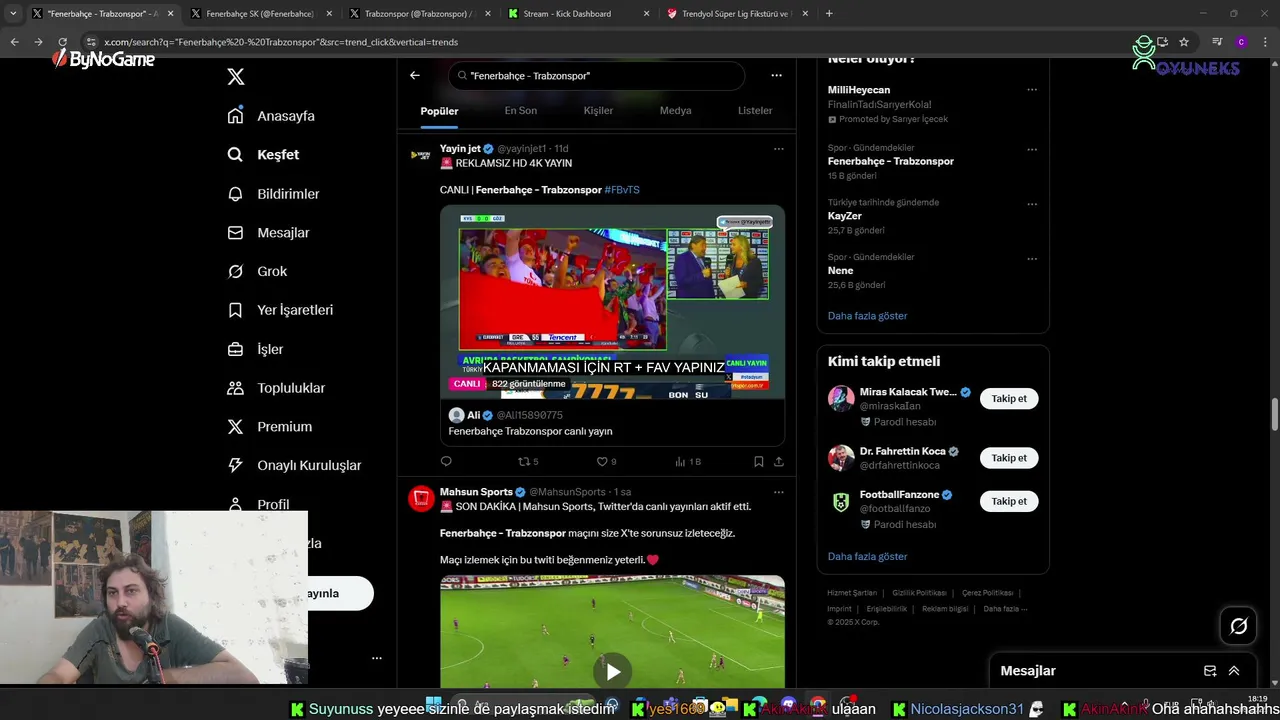This screenshot has width=1280, height=720.
Task: Open the KayZer trending topic
Action: 844,216
